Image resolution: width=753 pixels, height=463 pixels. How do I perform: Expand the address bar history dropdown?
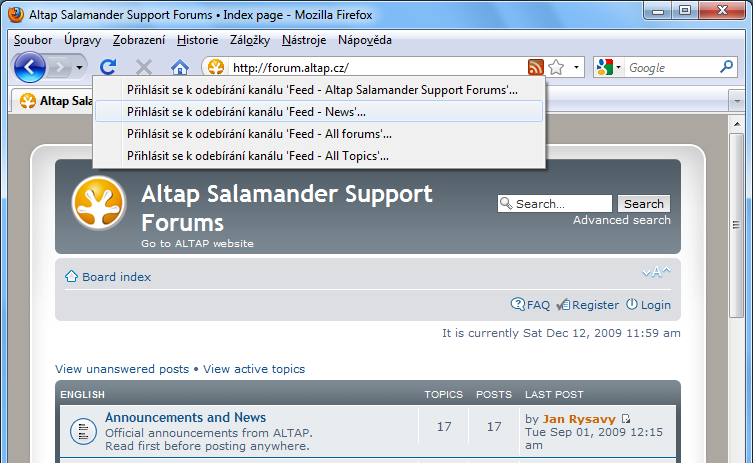tap(577, 68)
